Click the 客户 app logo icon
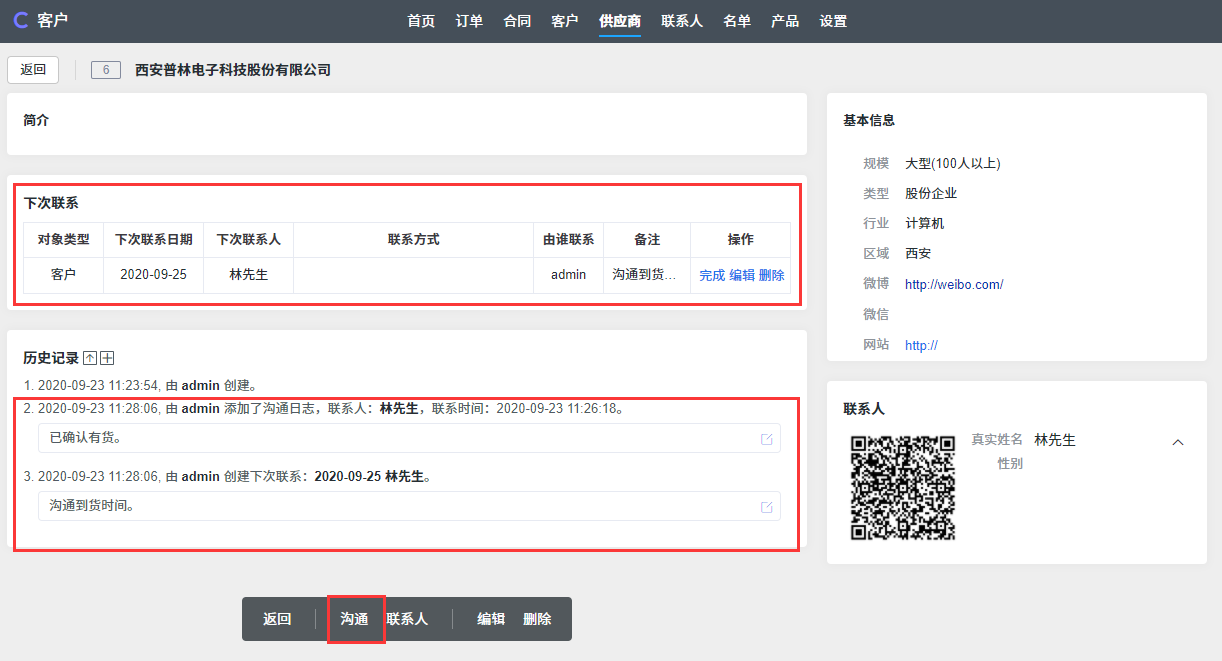Viewport: 1222px width, 661px height. (x=20, y=20)
